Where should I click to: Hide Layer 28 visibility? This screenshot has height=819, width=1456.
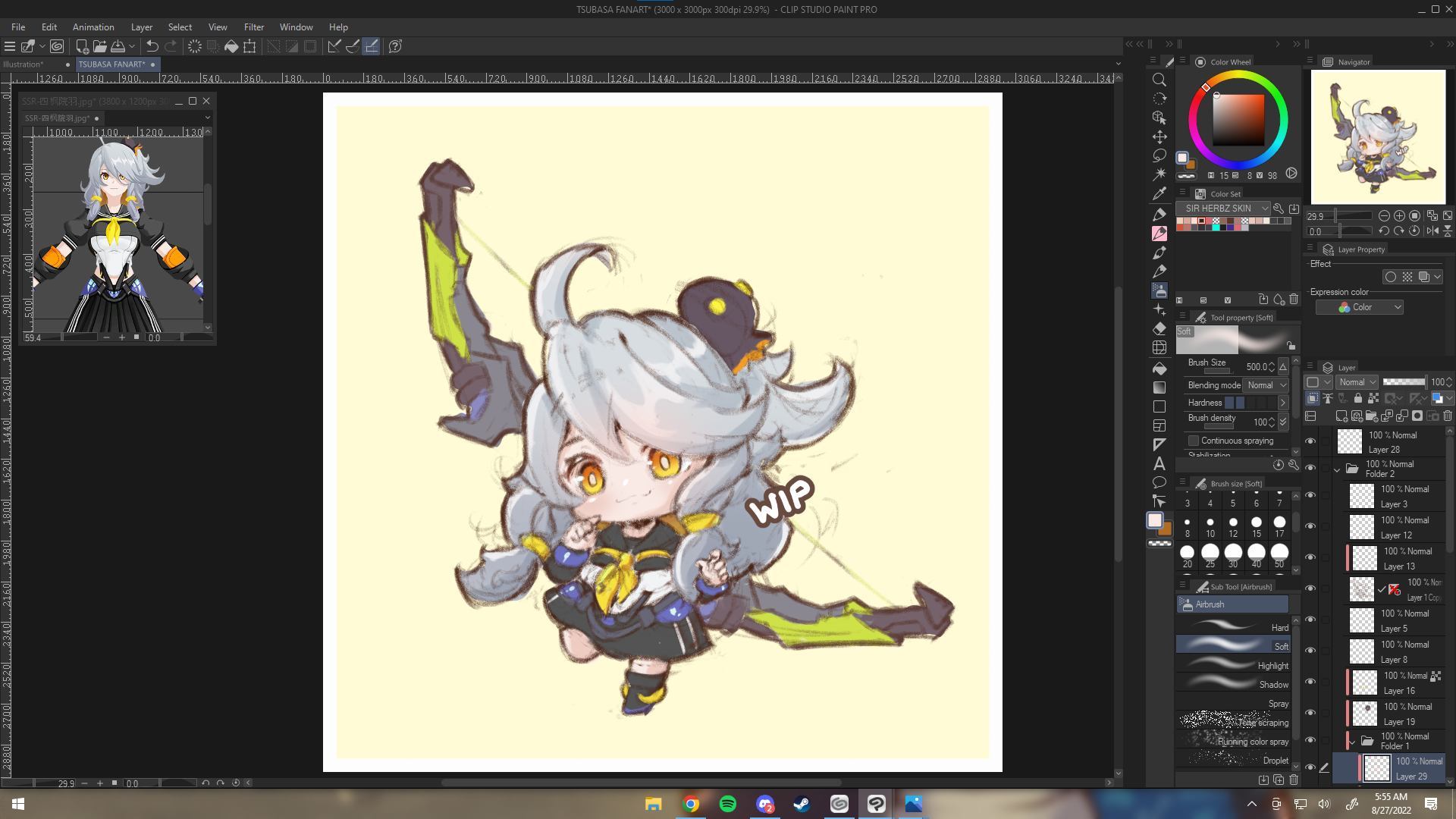(1310, 441)
